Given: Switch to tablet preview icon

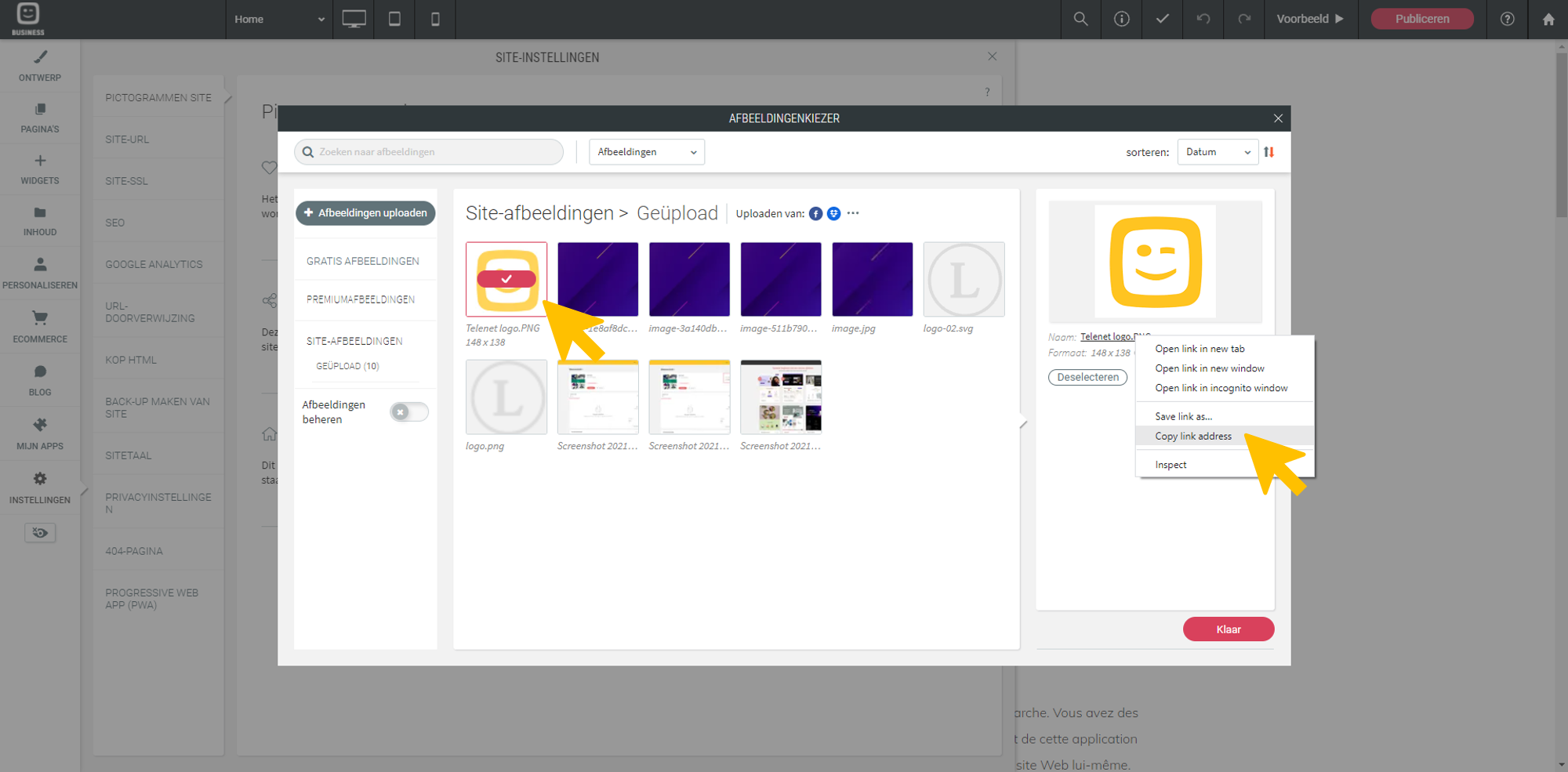Looking at the screenshot, I should [x=394, y=19].
